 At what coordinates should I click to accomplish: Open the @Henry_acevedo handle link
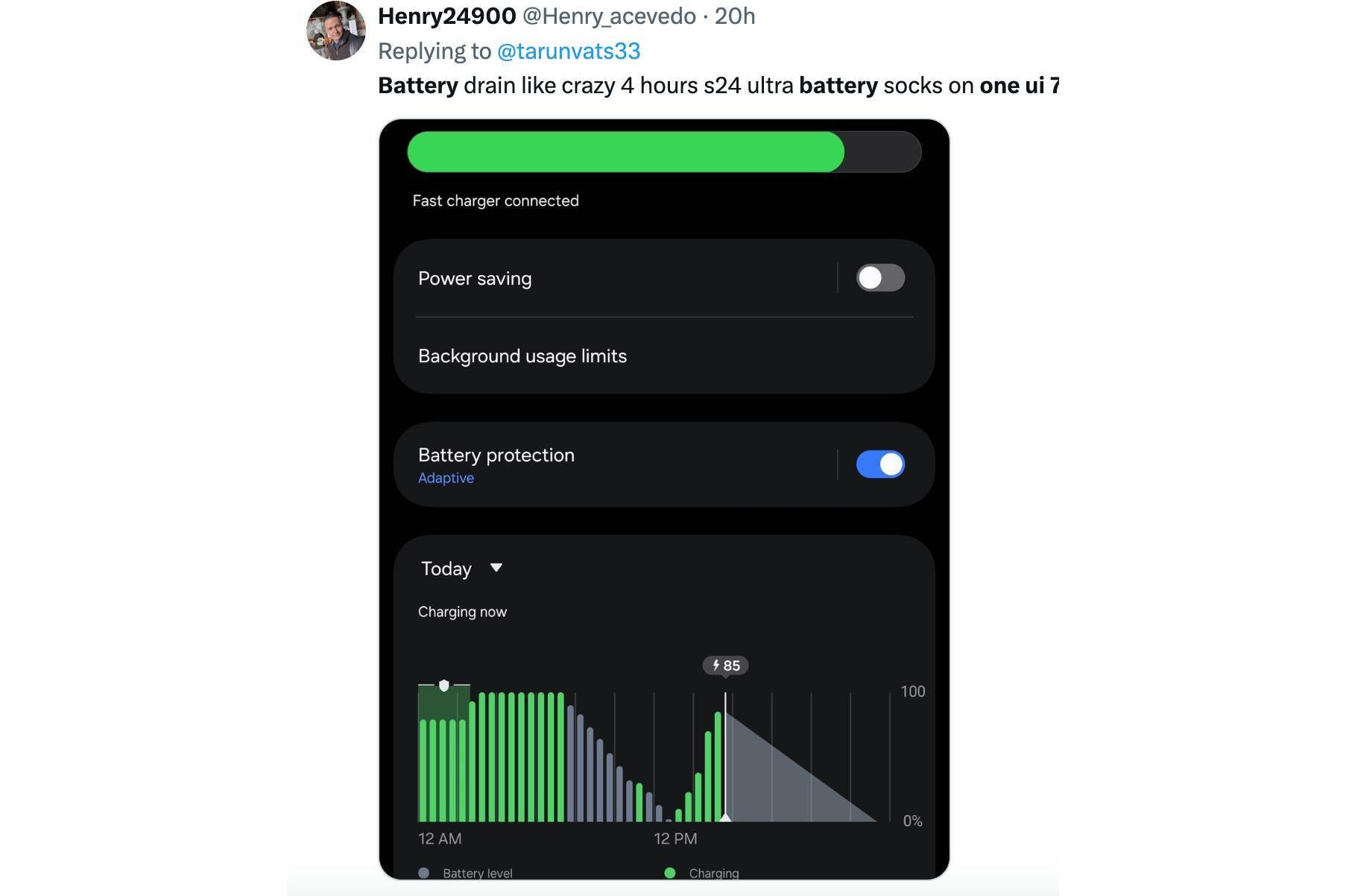pos(609,16)
